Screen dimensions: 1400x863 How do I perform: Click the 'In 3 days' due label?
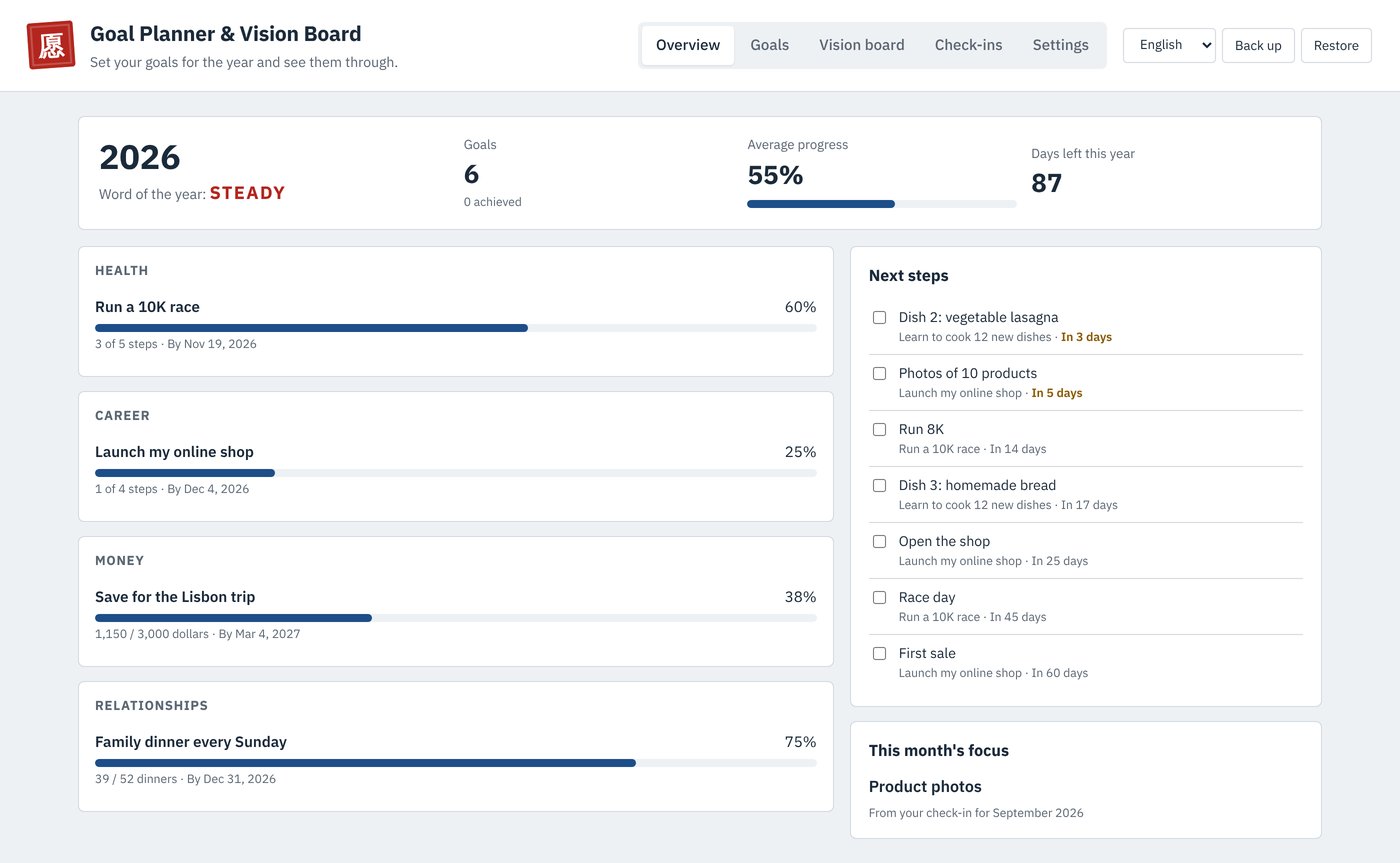(1086, 337)
